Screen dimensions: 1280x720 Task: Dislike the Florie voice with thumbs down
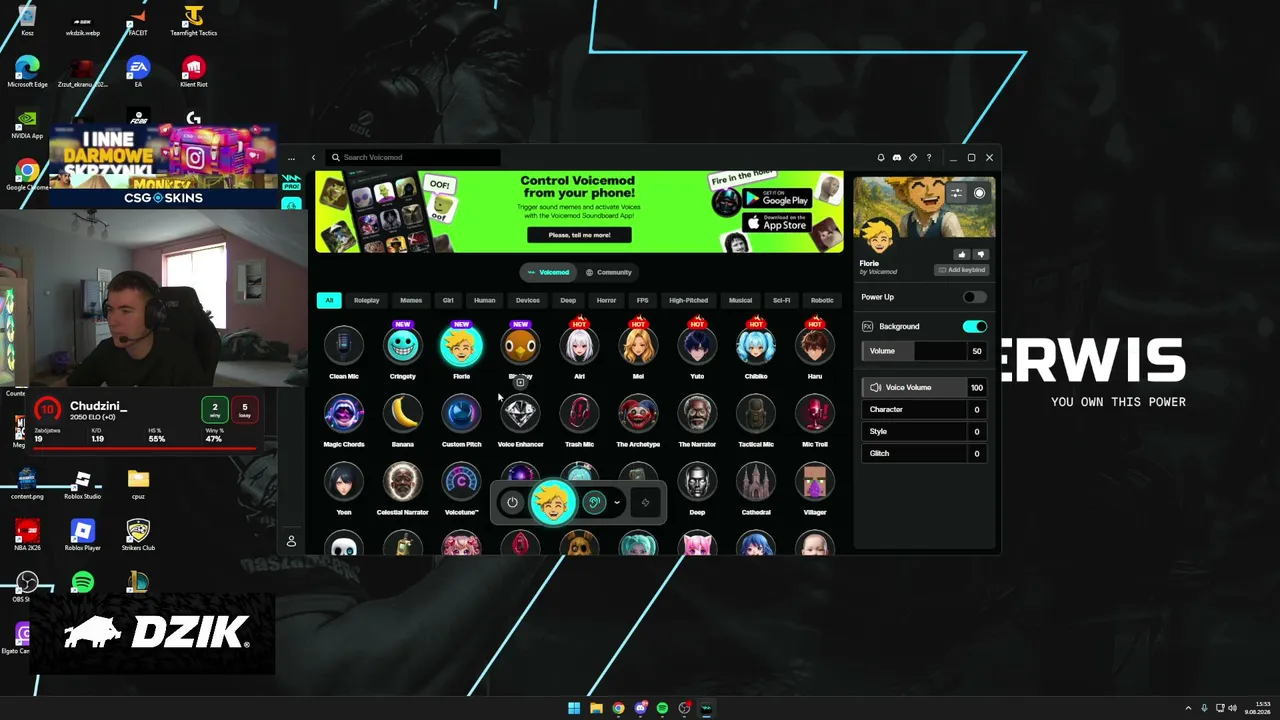pos(980,255)
